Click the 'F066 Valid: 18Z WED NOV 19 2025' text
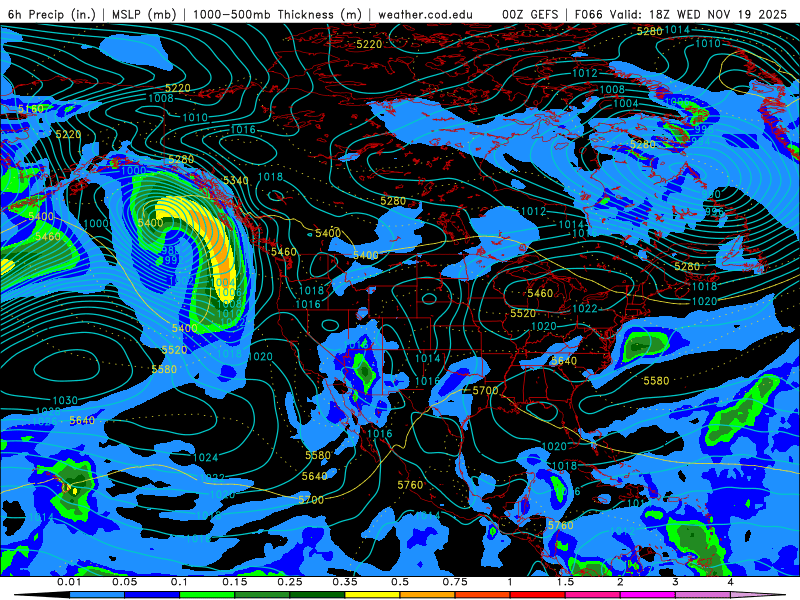Image resolution: width=800 pixels, height=600 pixels. tap(681, 14)
